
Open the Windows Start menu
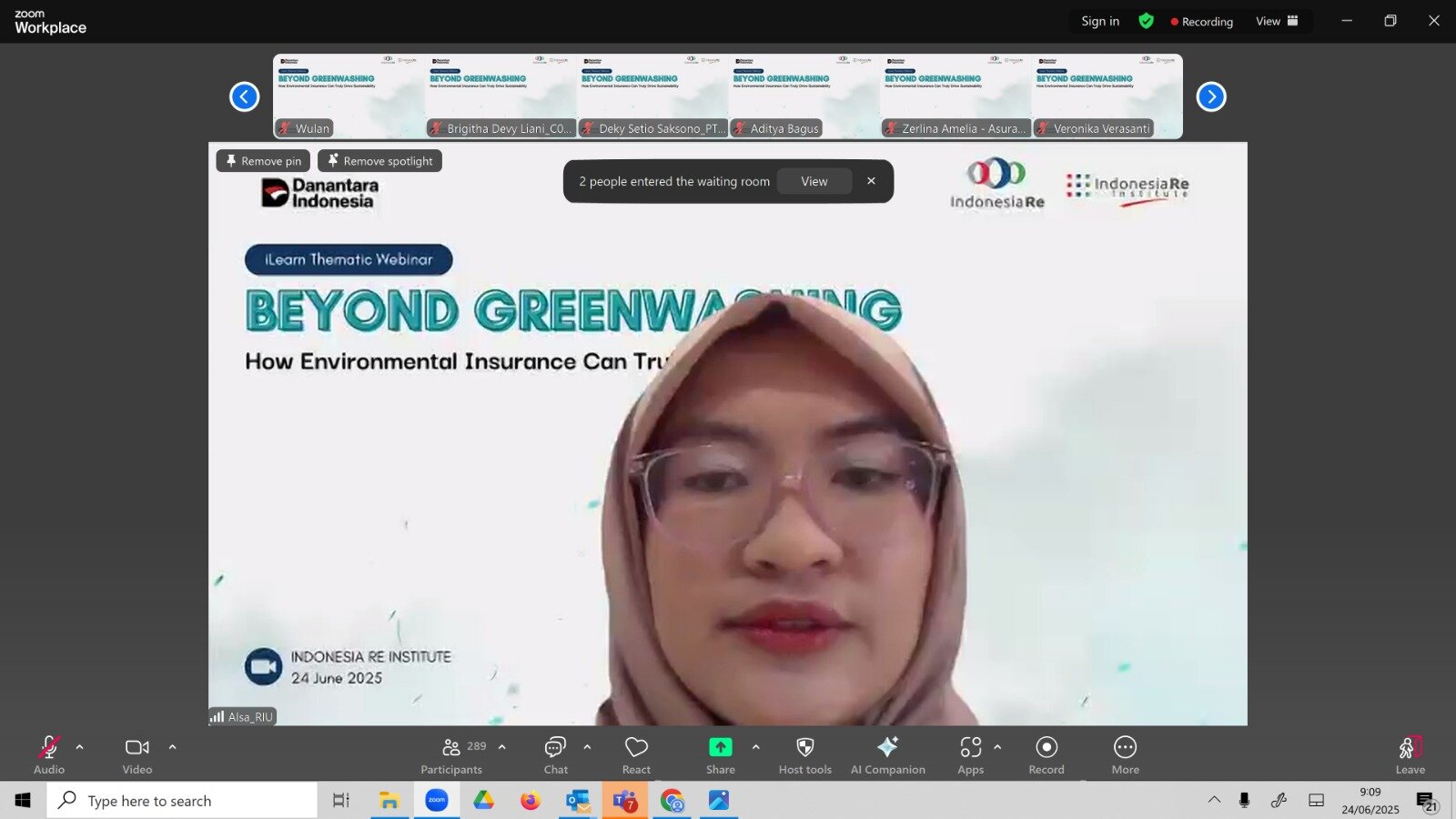click(23, 800)
